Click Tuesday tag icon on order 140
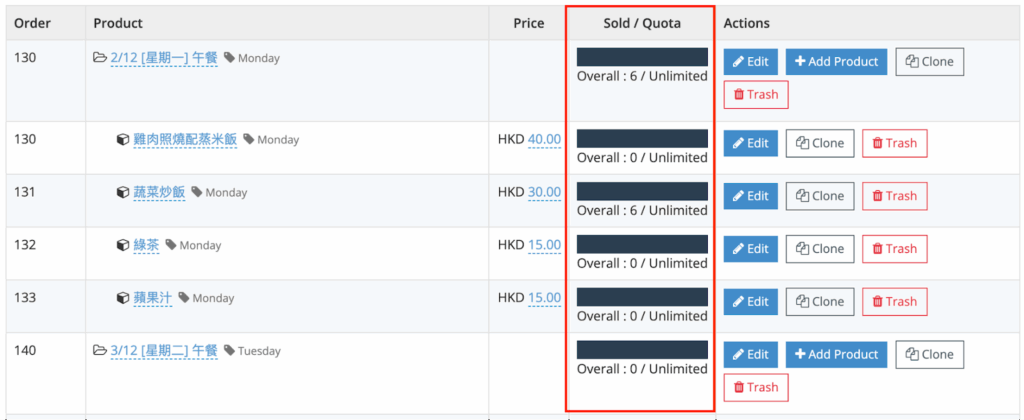The image size is (1024, 420). pyautogui.click(x=229, y=351)
